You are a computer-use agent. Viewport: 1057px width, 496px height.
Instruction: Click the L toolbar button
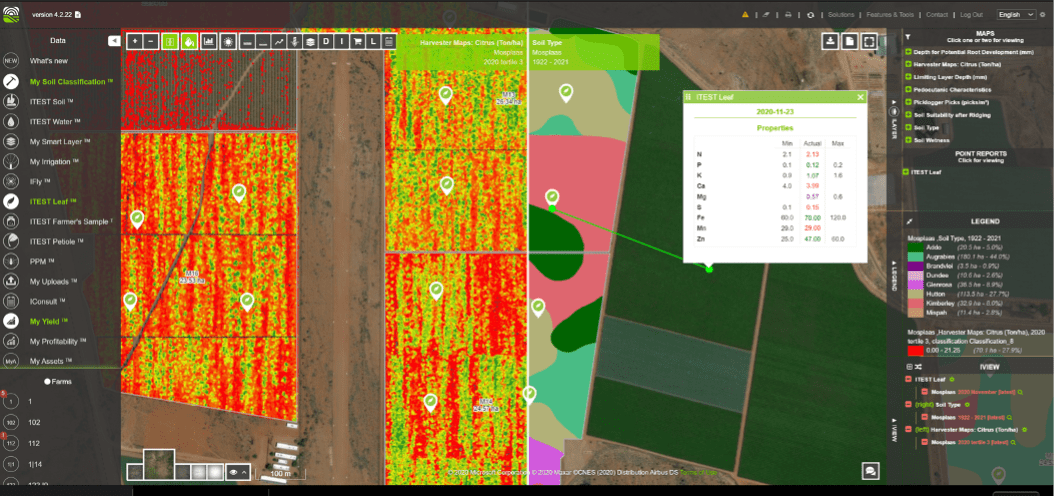coord(373,41)
